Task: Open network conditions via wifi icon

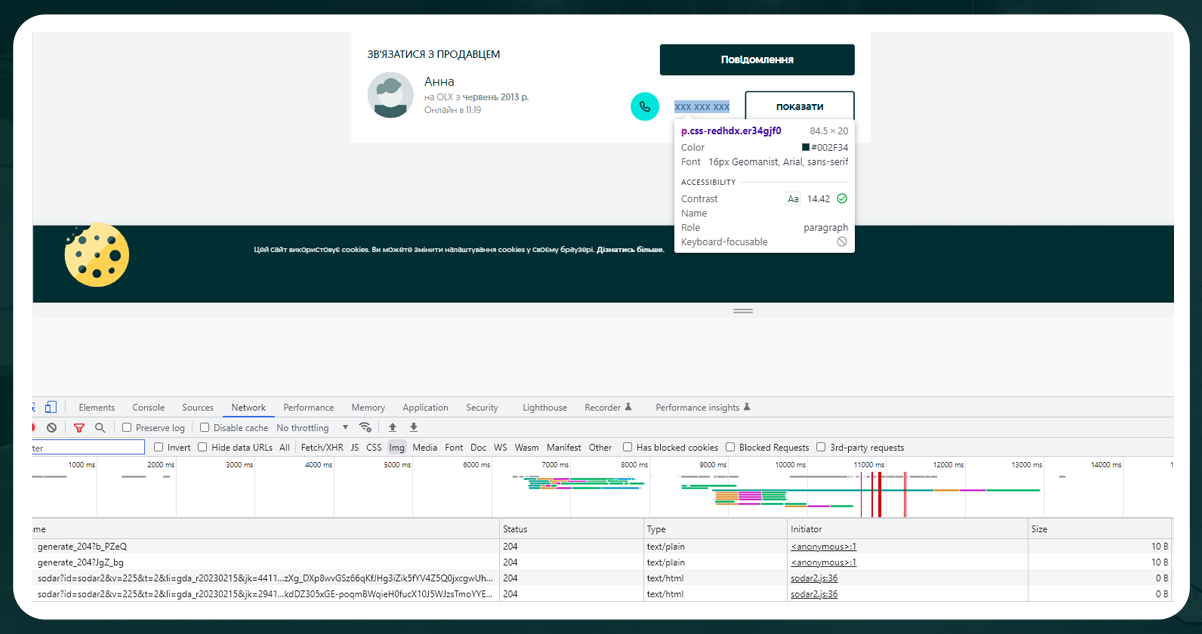Action: (364, 427)
